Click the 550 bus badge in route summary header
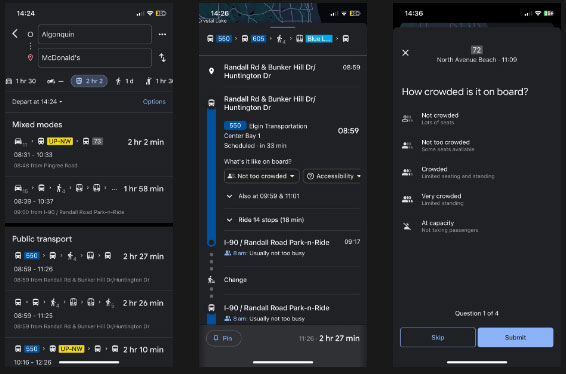This screenshot has height=374, width=566. coord(224,39)
